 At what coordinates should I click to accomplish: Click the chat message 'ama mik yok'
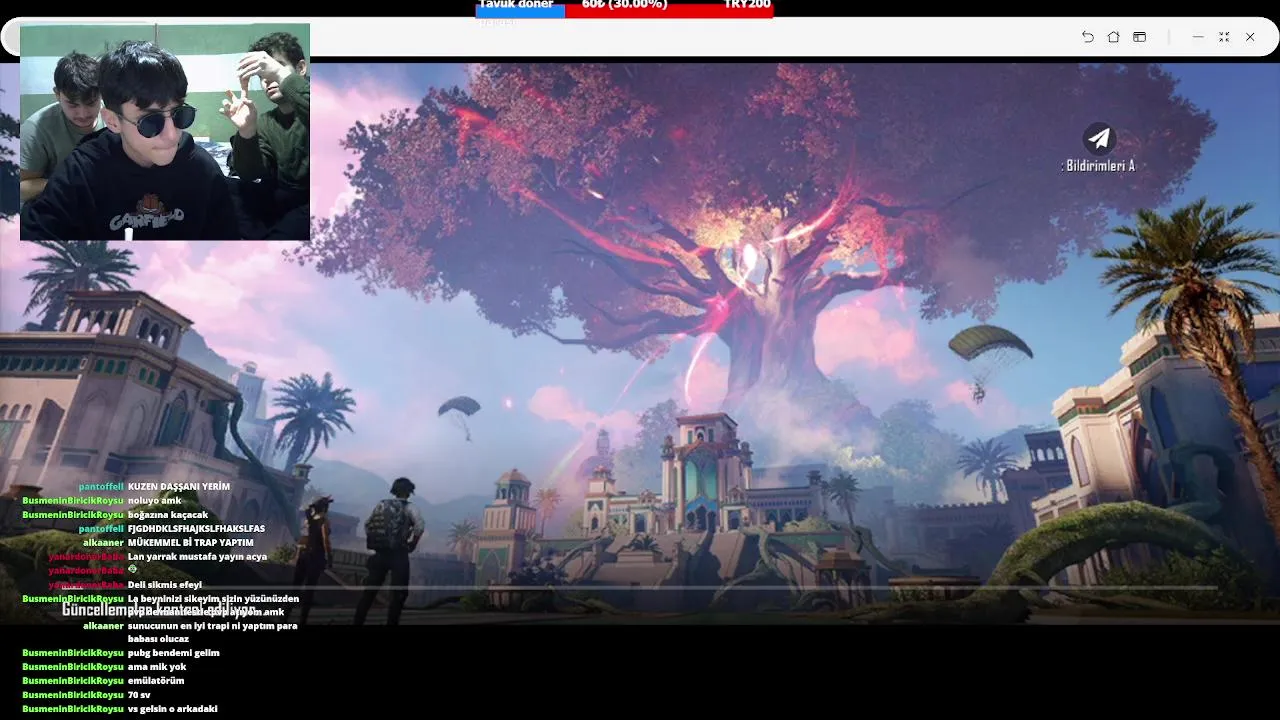[x=157, y=667]
